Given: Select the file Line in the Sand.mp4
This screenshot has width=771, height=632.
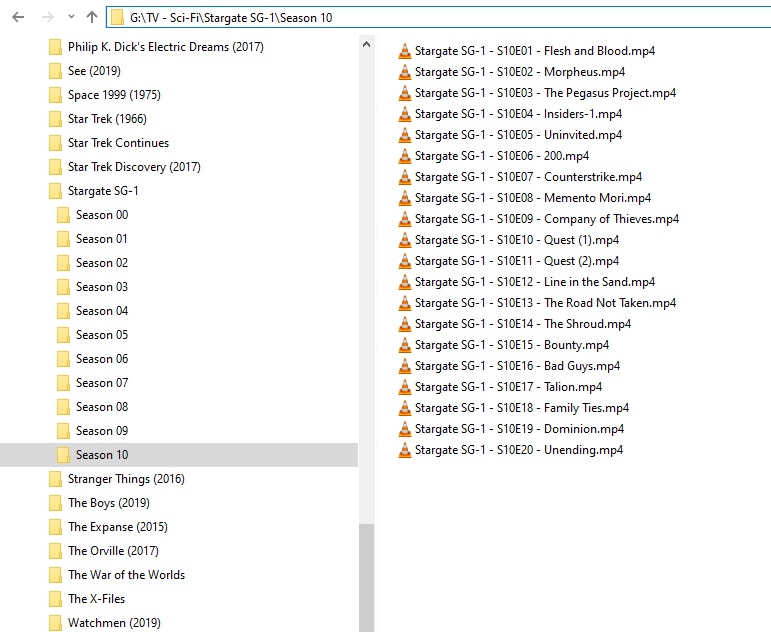Looking at the screenshot, I should click(x=526, y=282).
